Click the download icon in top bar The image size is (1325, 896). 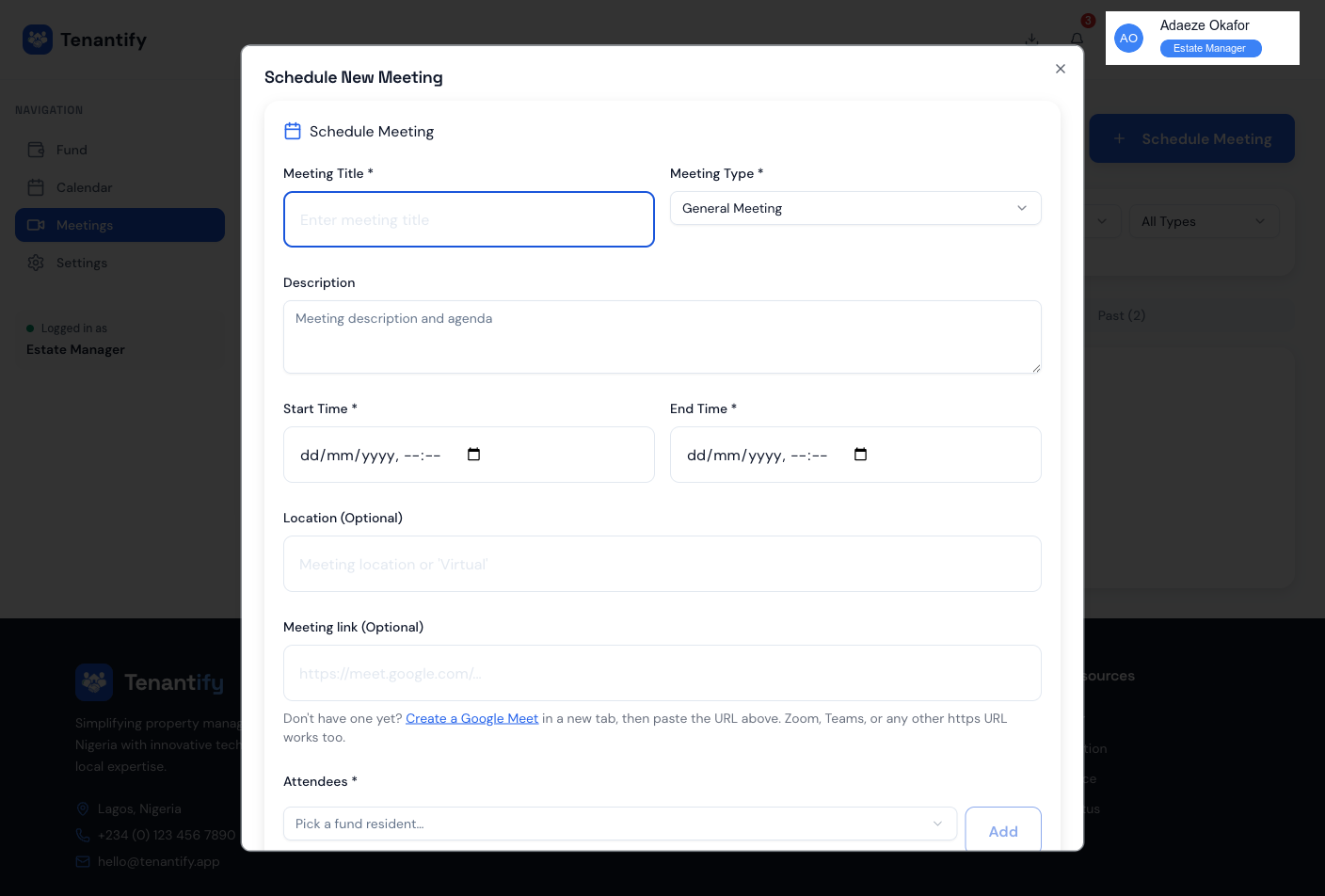click(1032, 39)
